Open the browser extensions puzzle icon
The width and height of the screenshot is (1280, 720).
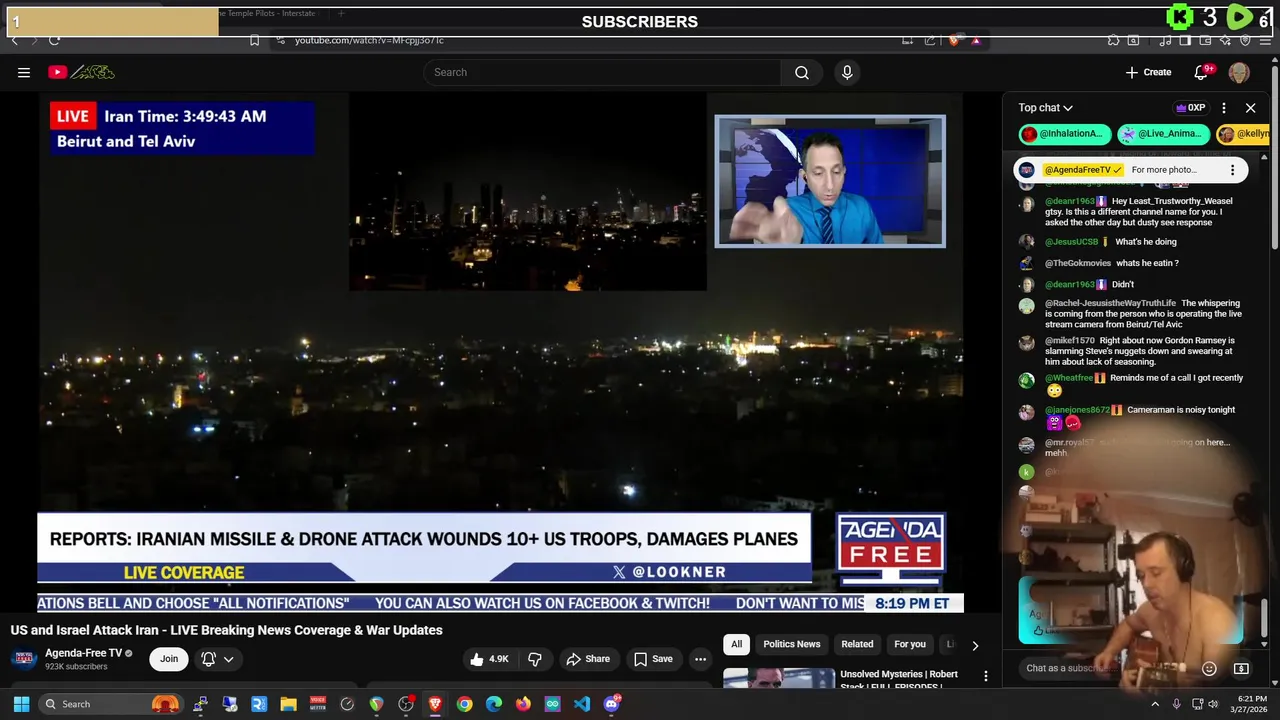[x=1113, y=40]
